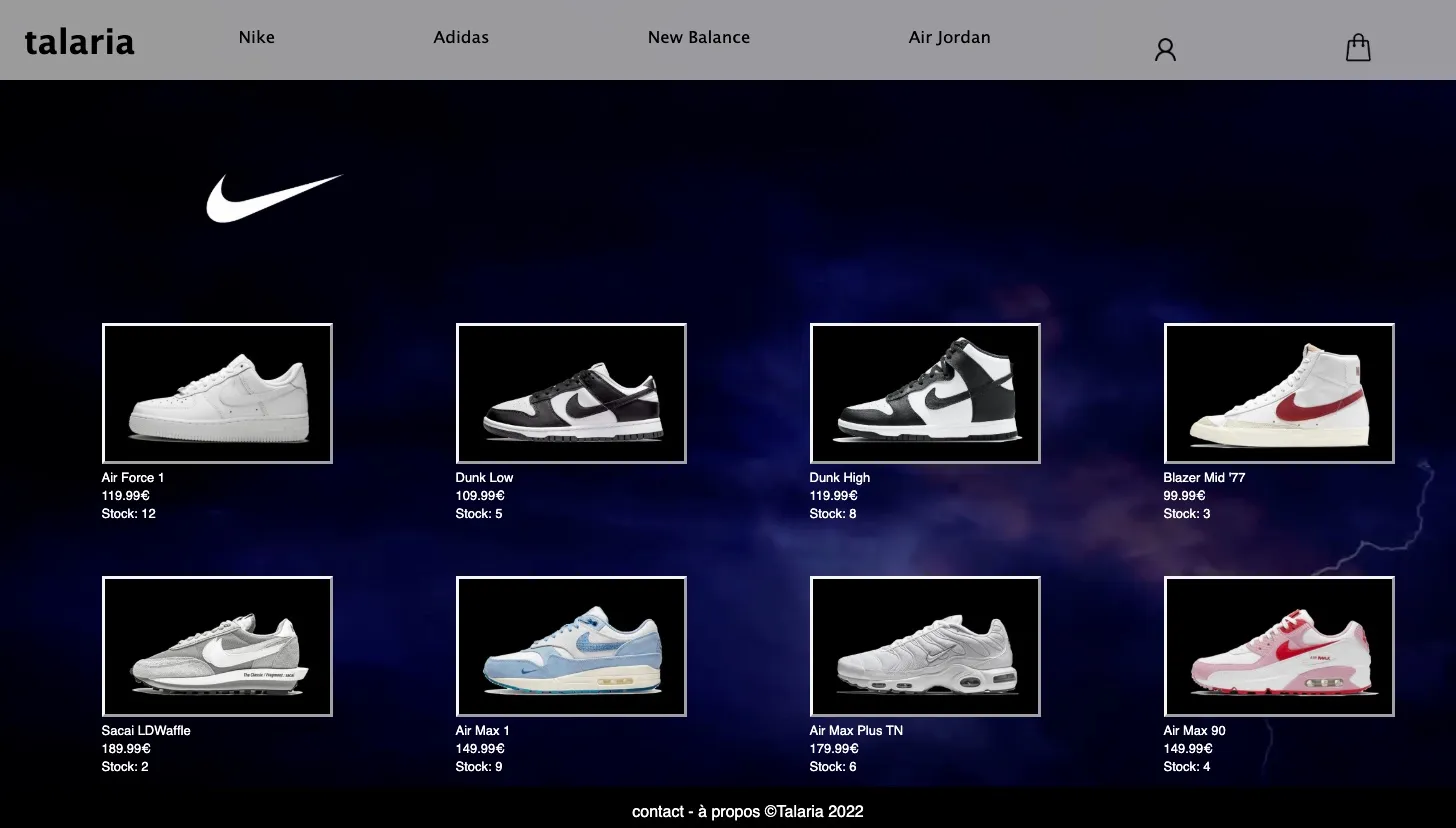Open the Dunk Low product image
The width and height of the screenshot is (1456, 828).
571,393
